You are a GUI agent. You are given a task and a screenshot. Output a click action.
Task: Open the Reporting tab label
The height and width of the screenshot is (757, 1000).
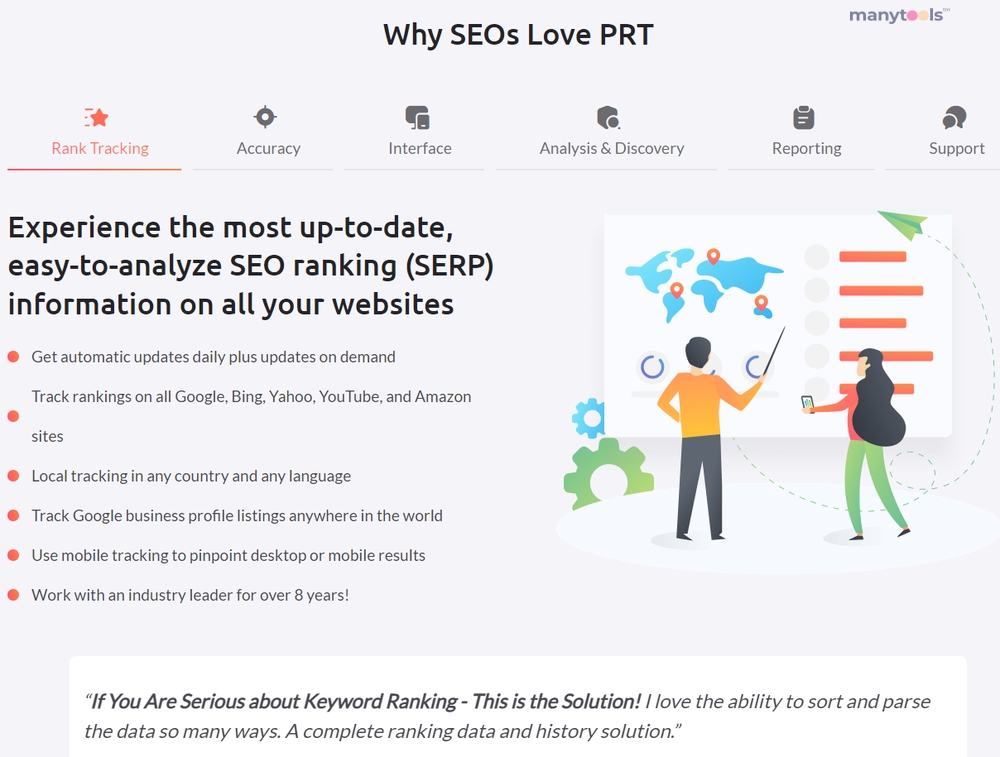pyautogui.click(x=807, y=149)
